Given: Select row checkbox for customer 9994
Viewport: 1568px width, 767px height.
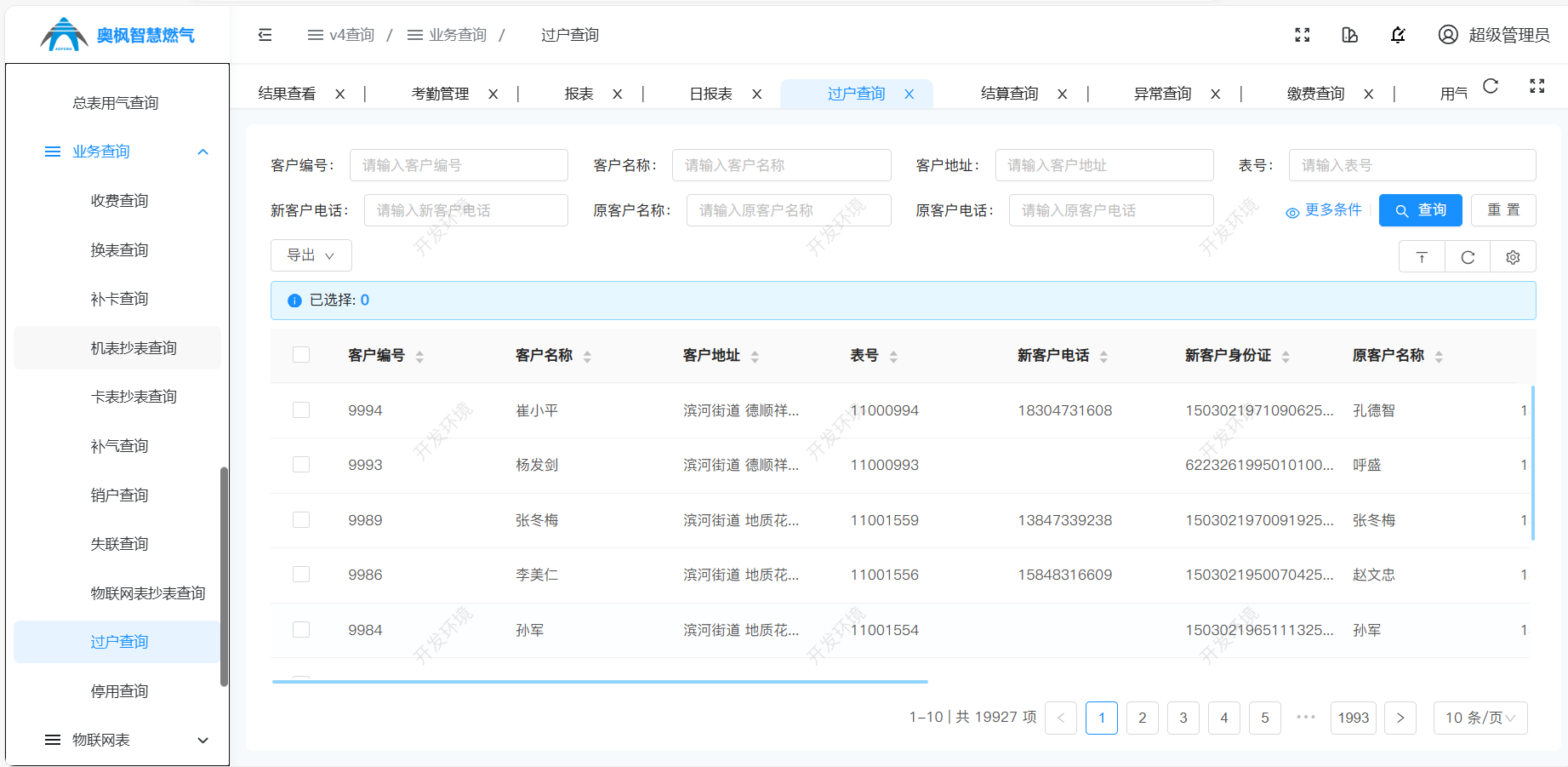Looking at the screenshot, I should coord(301,410).
